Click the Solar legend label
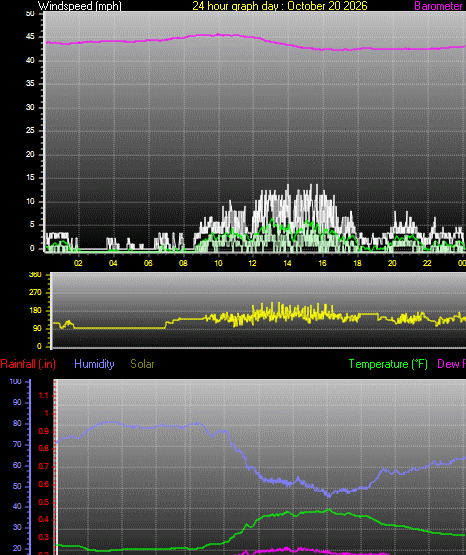The width and height of the screenshot is (466, 555). click(142, 364)
